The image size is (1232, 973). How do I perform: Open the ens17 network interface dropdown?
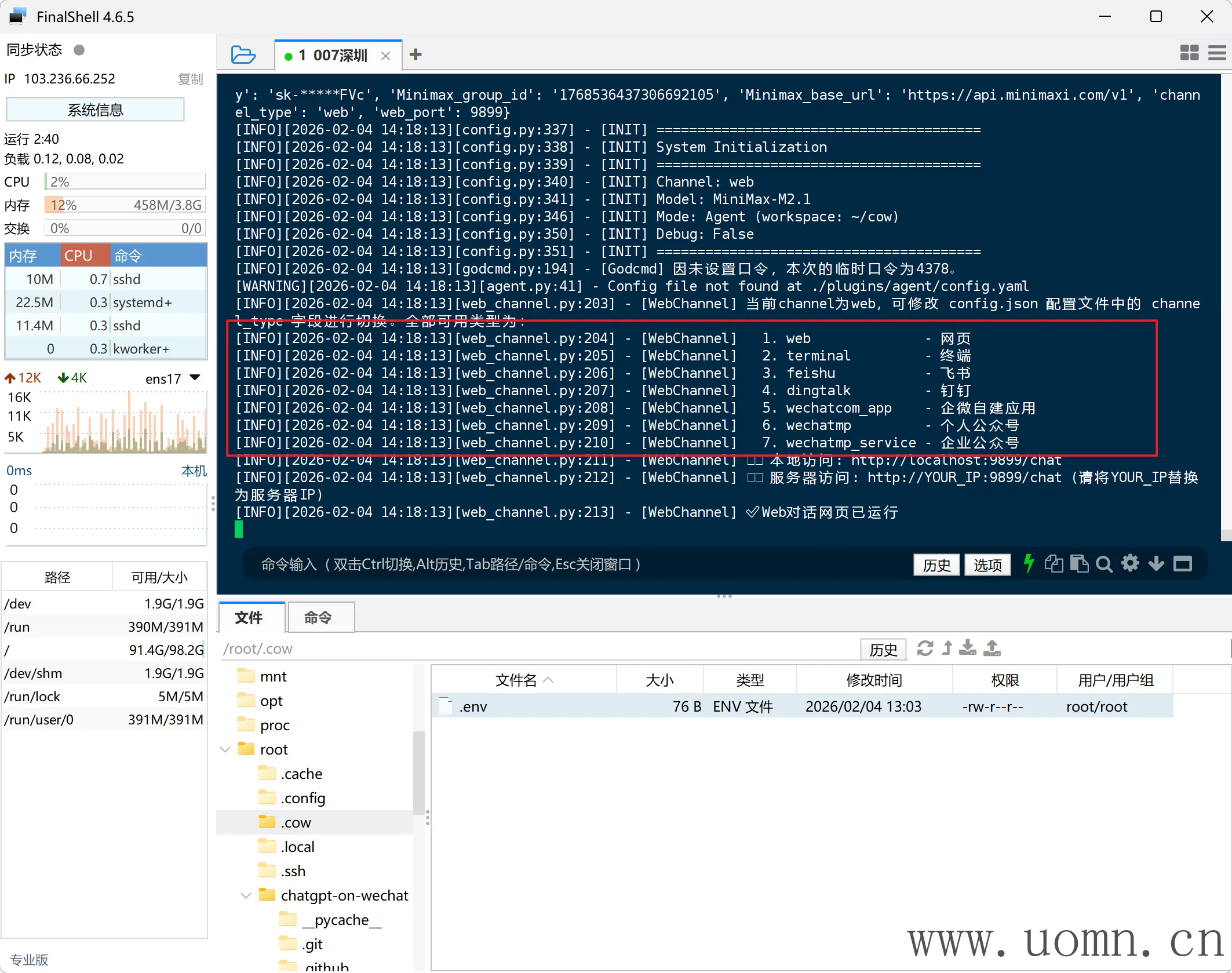click(x=195, y=378)
